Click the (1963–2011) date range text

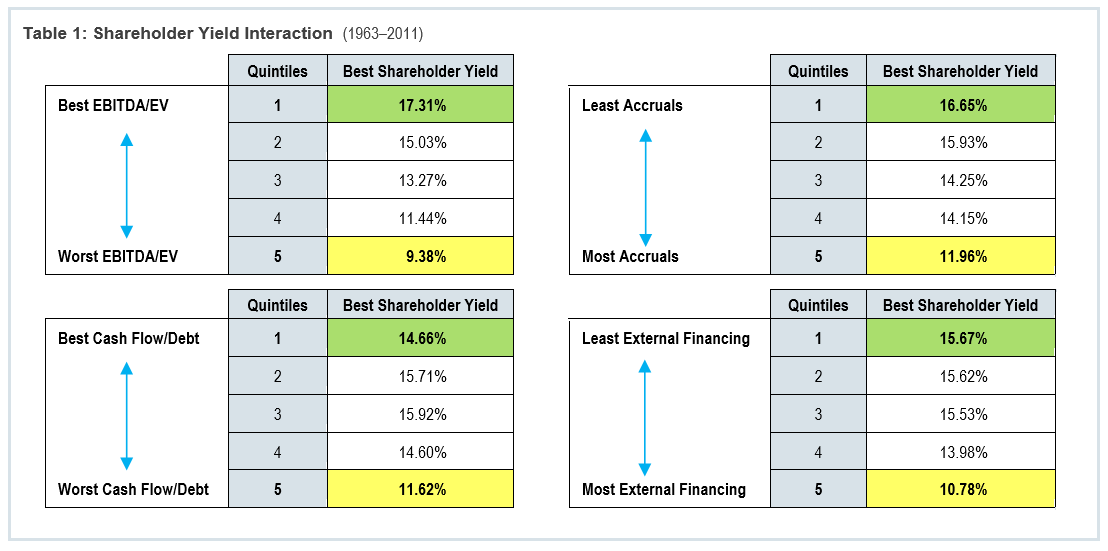(x=383, y=34)
